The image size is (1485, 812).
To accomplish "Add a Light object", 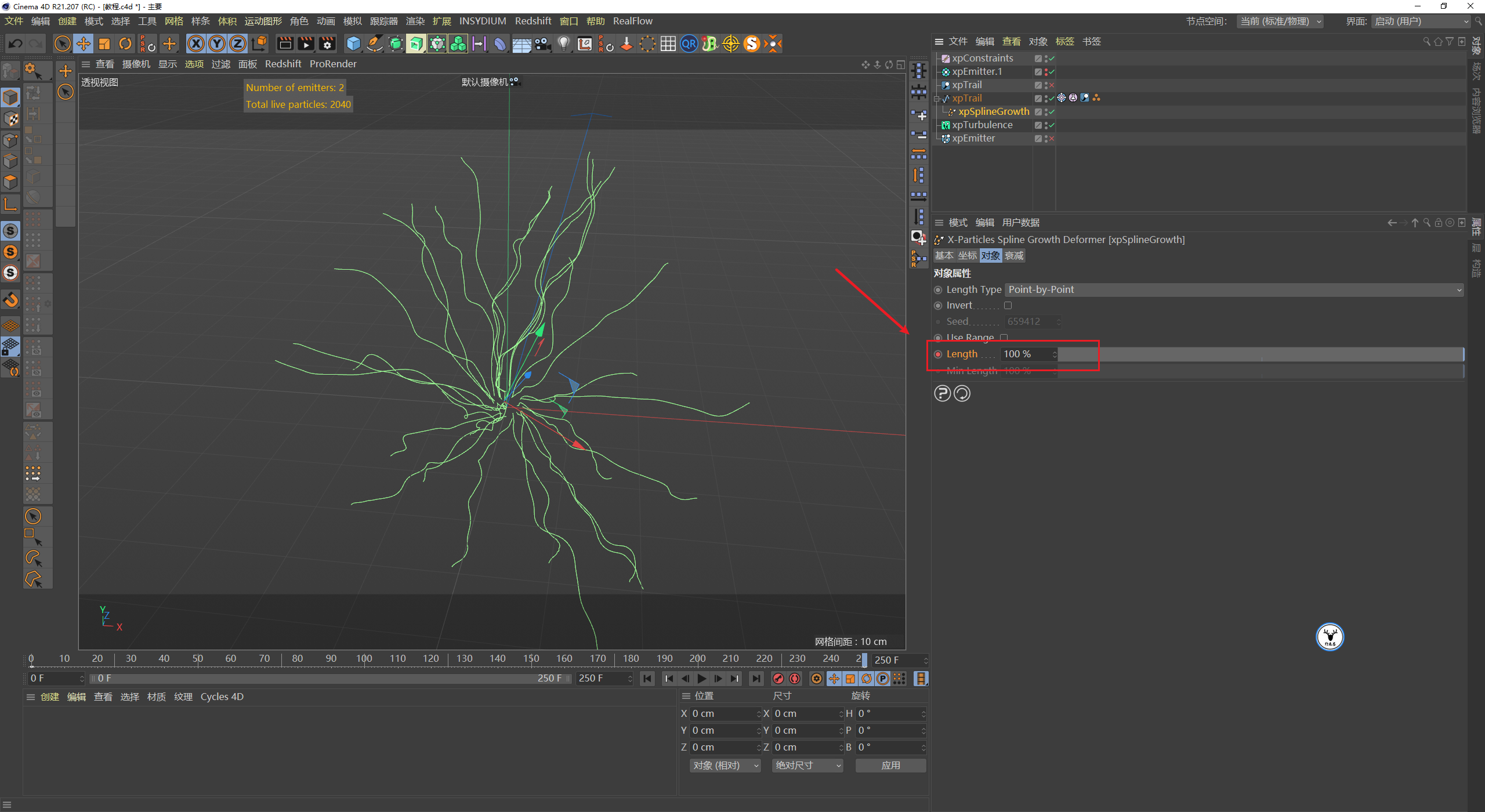I will [564, 43].
